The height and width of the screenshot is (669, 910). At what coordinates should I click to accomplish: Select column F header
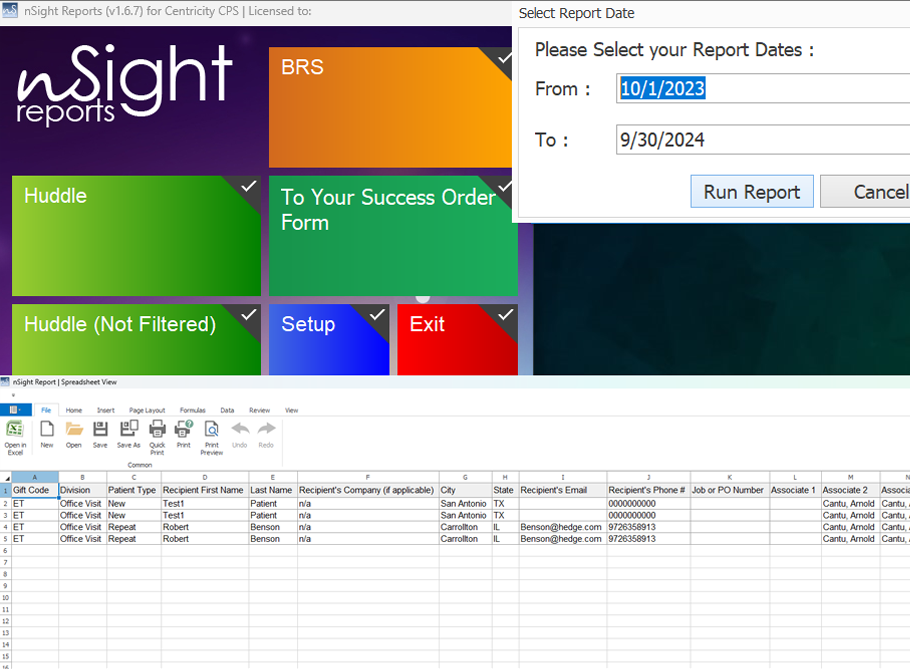tap(368, 478)
